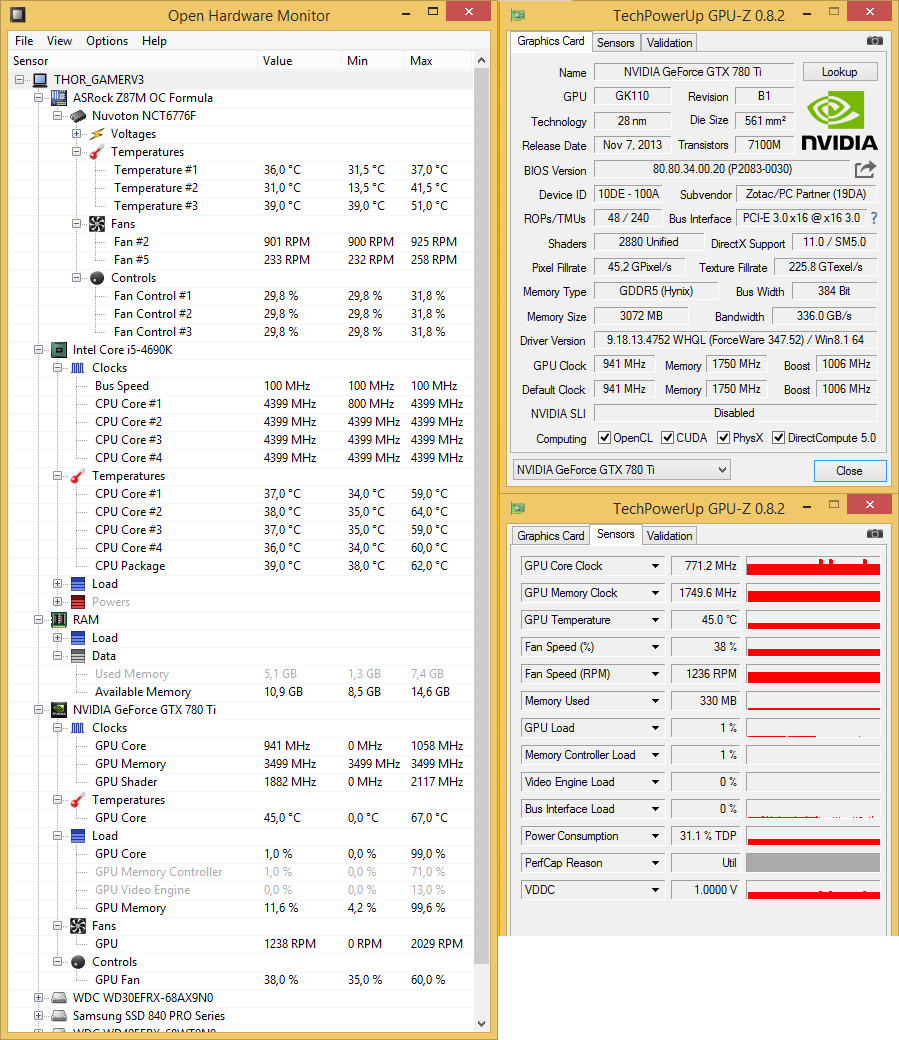Click the Close button in GPU-Z
The width and height of the screenshot is (899, 1040).
(850, 471)
